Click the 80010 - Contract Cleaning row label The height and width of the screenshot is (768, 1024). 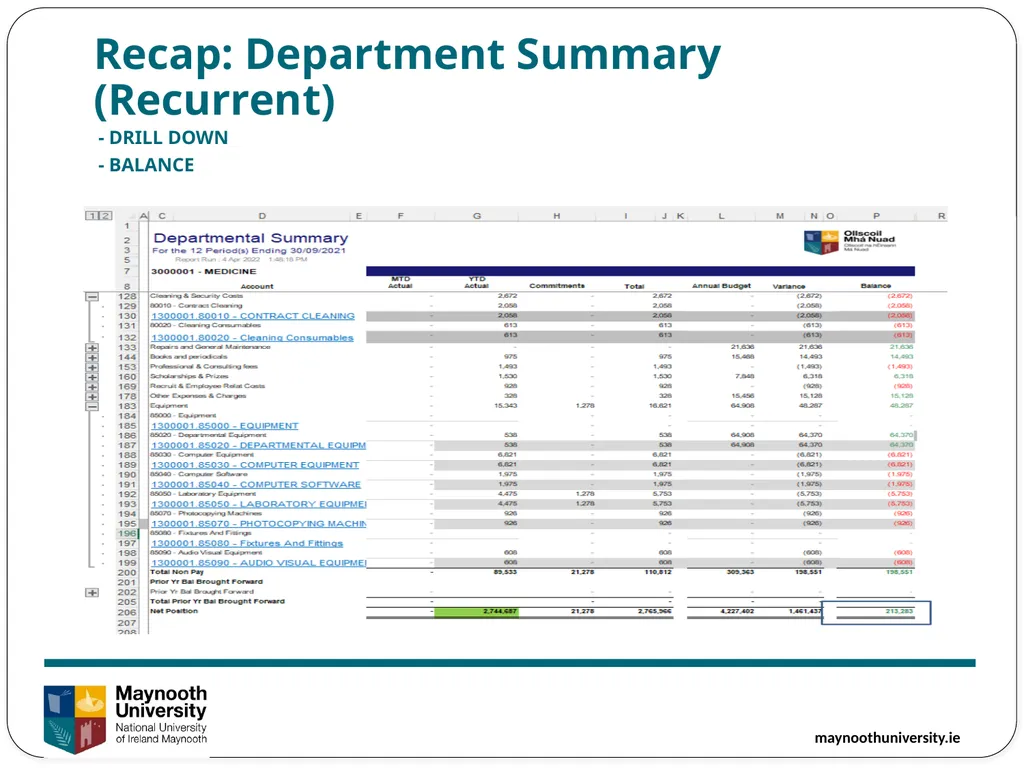pos(196,306)
